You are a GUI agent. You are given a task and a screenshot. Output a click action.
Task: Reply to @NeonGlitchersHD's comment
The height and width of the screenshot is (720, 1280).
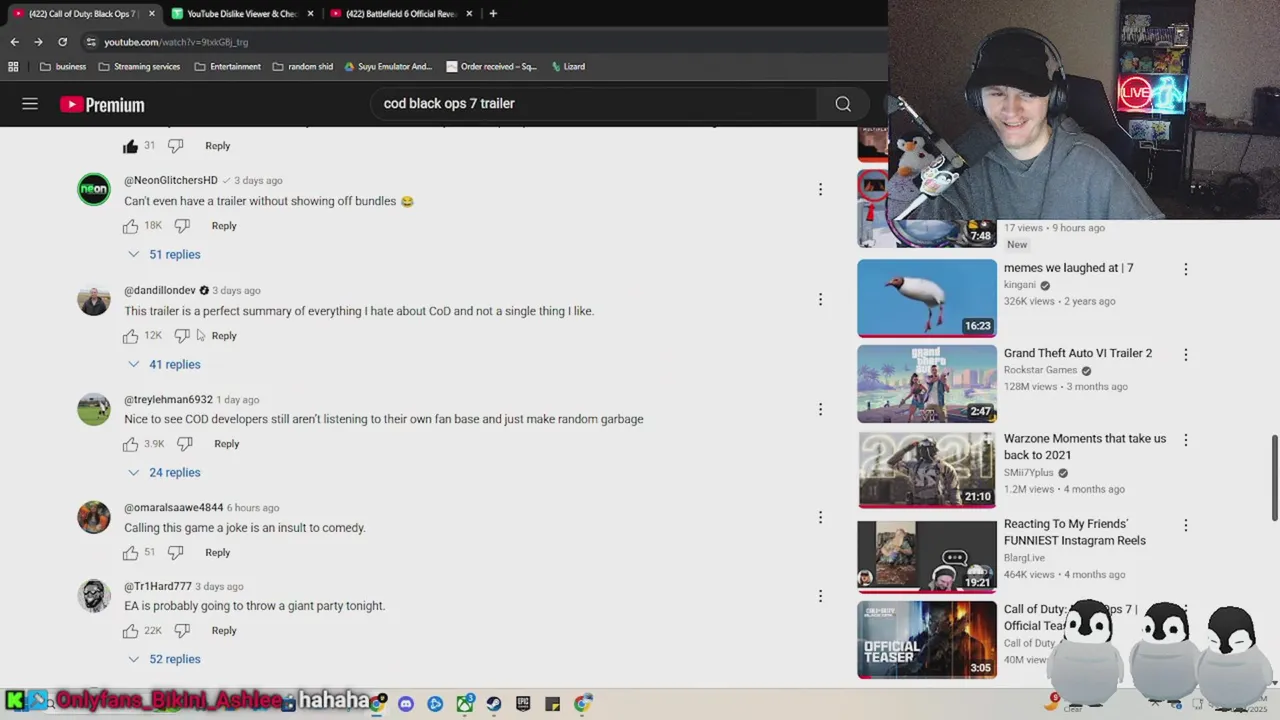coord(224,226)
